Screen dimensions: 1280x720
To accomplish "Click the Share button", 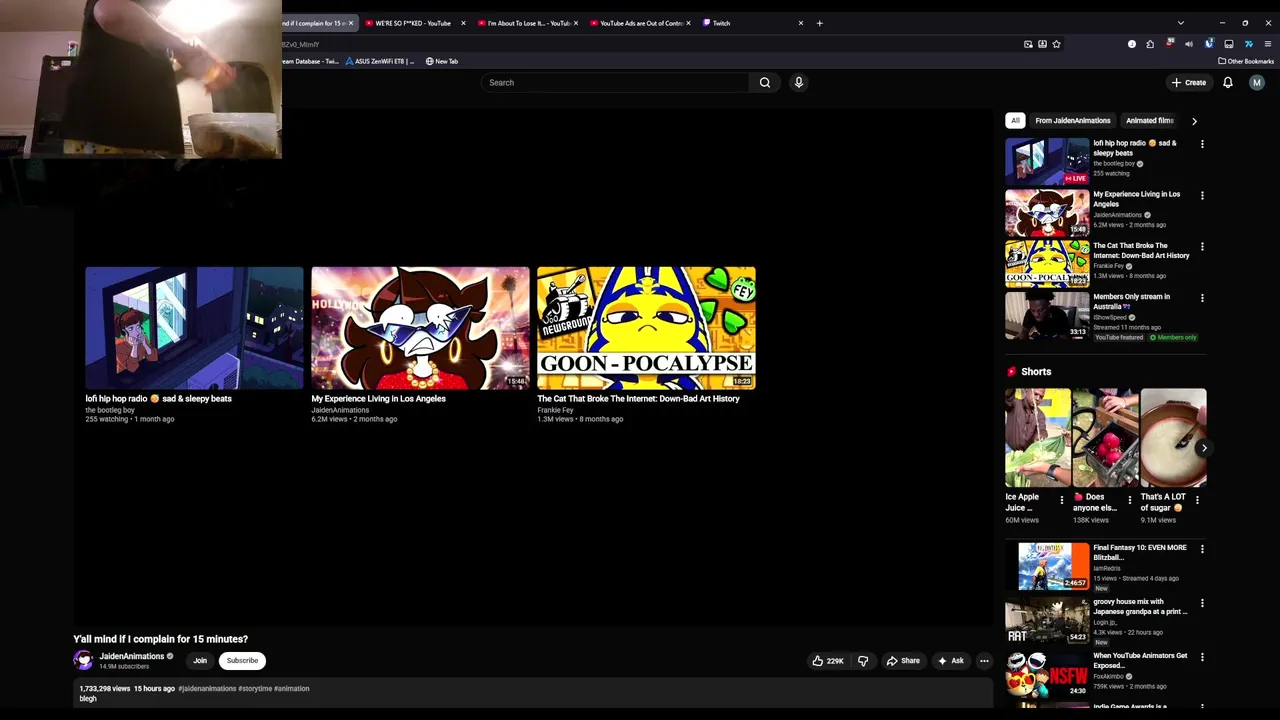I will pyautogui.click(x=903, y=660).
